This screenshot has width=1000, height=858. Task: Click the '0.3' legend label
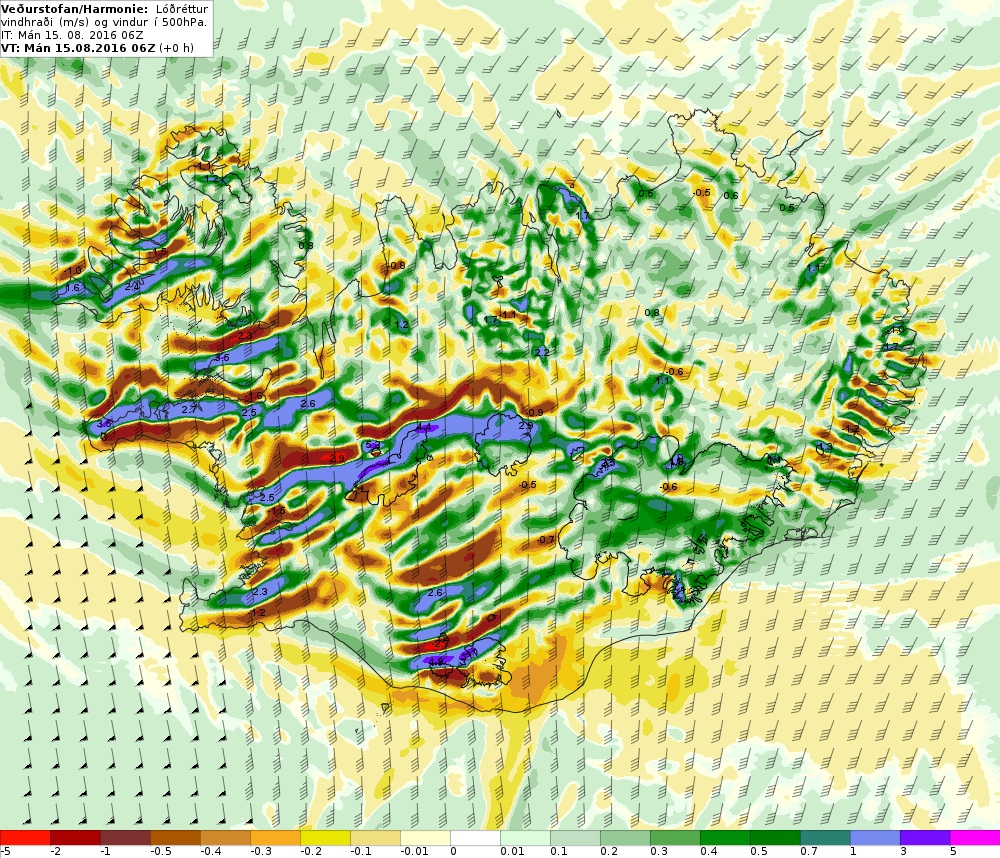click(x=659, y=851)
